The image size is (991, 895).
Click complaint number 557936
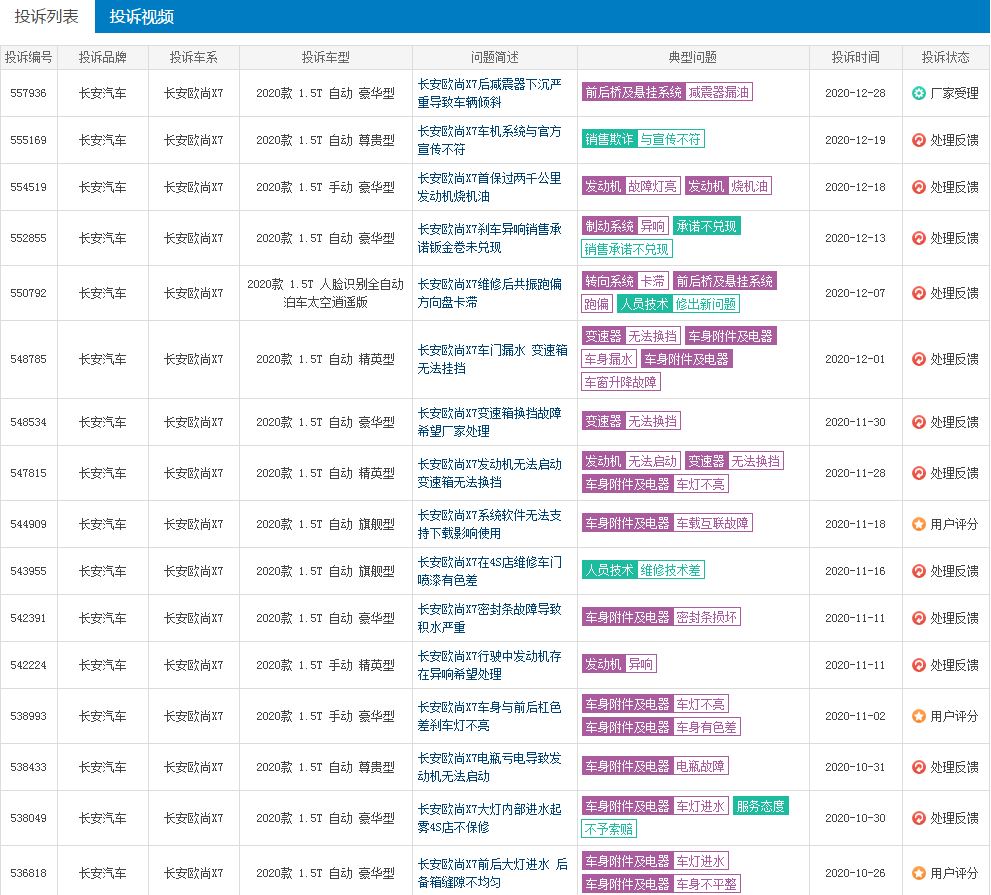click(x=28, y=94)
